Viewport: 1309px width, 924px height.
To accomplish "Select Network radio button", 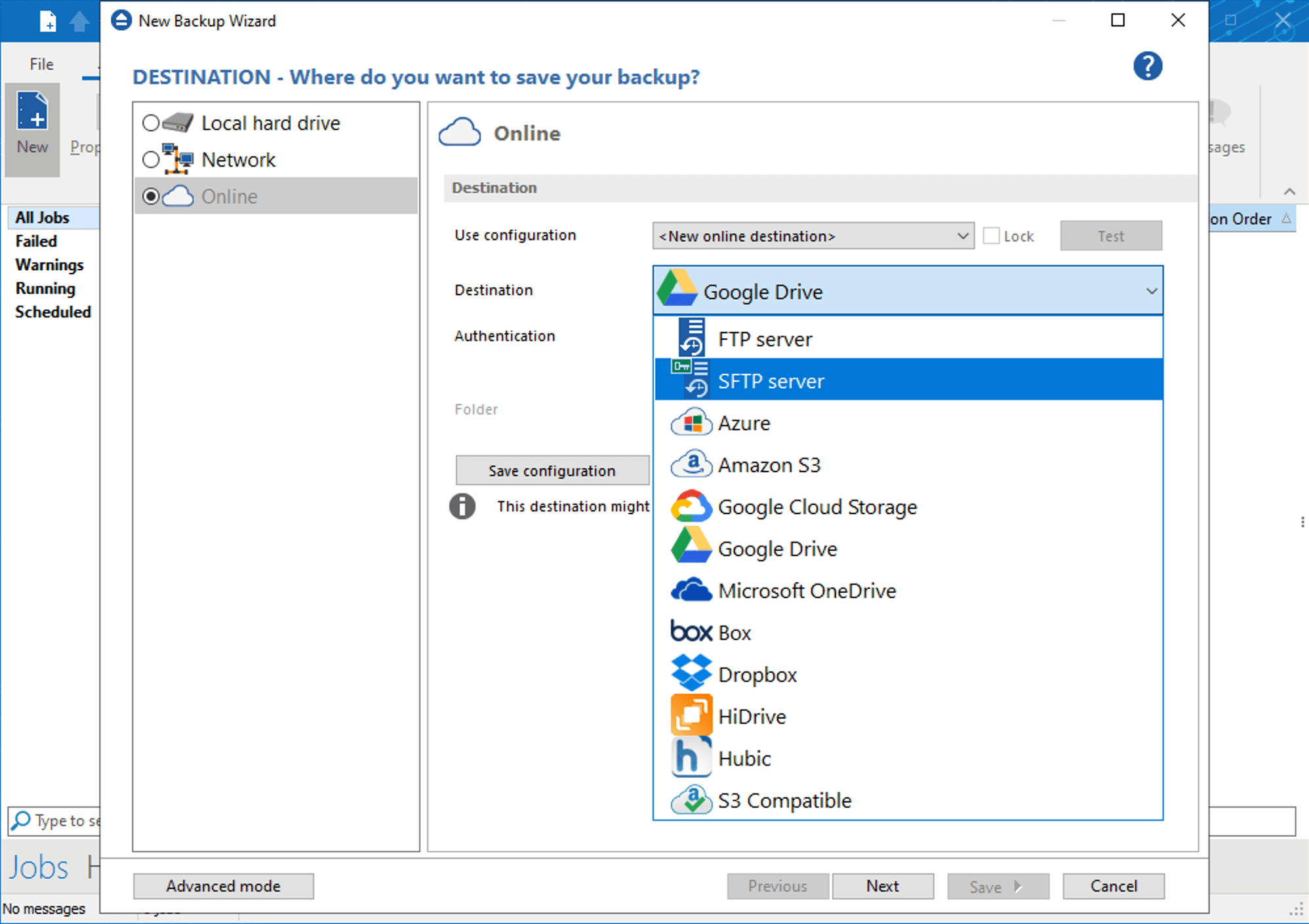I will (151, 159).
